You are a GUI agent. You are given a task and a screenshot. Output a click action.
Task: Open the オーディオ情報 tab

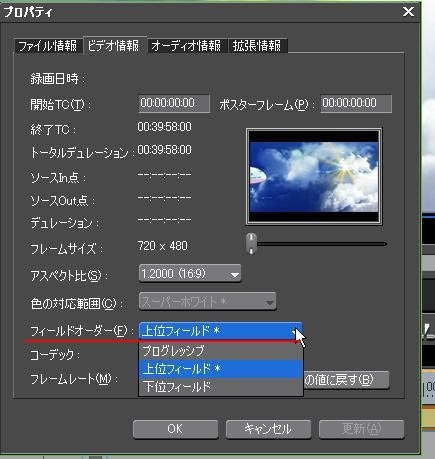(x=186, y=45)
